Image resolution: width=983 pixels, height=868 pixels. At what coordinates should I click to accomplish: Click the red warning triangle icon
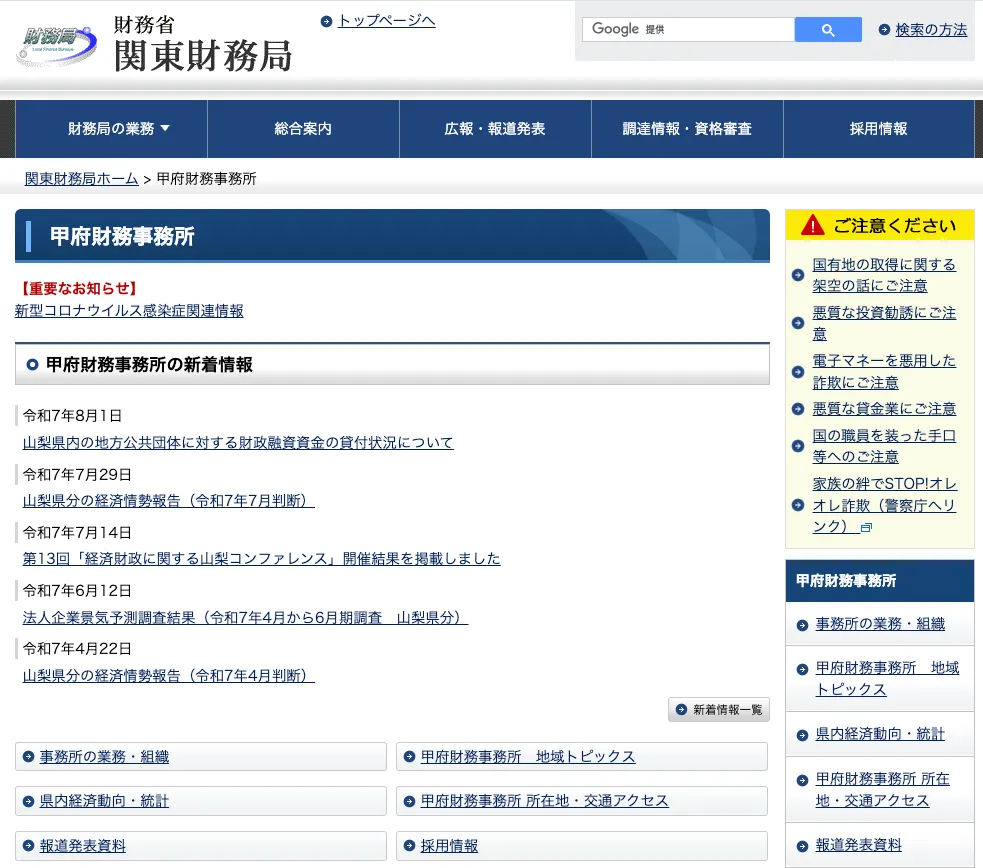[x=813, y=225]
